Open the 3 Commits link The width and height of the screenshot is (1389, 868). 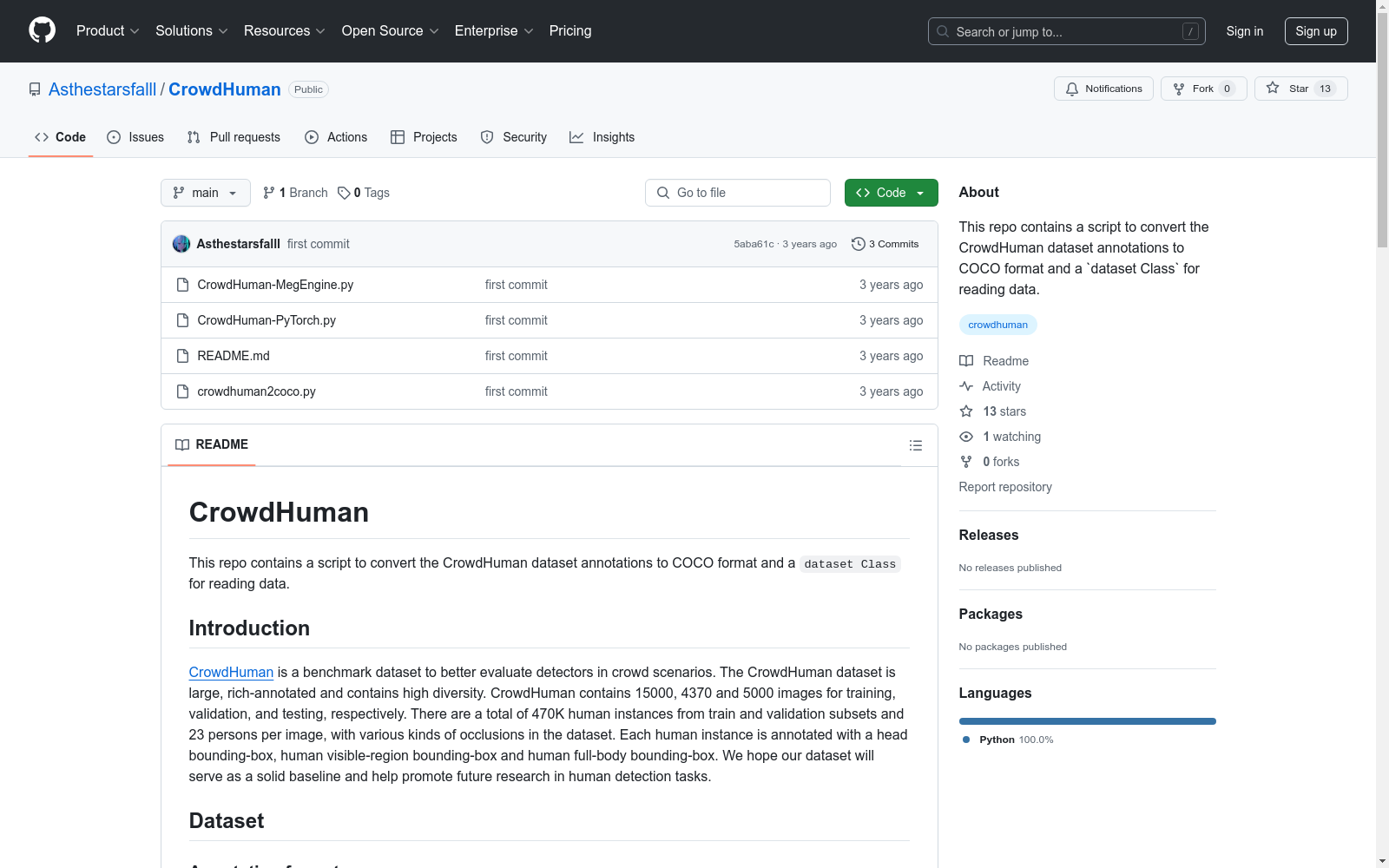[885, 244]
